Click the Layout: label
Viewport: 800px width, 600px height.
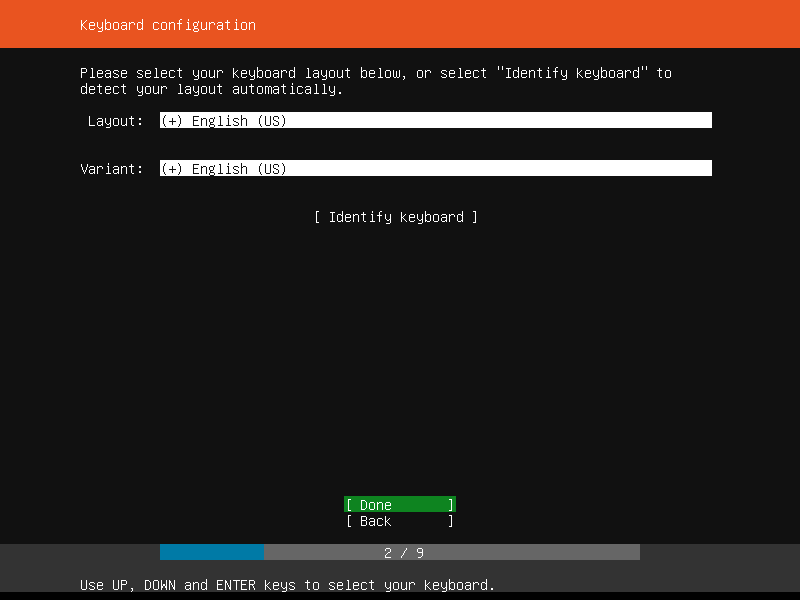[x=115, y=121]
